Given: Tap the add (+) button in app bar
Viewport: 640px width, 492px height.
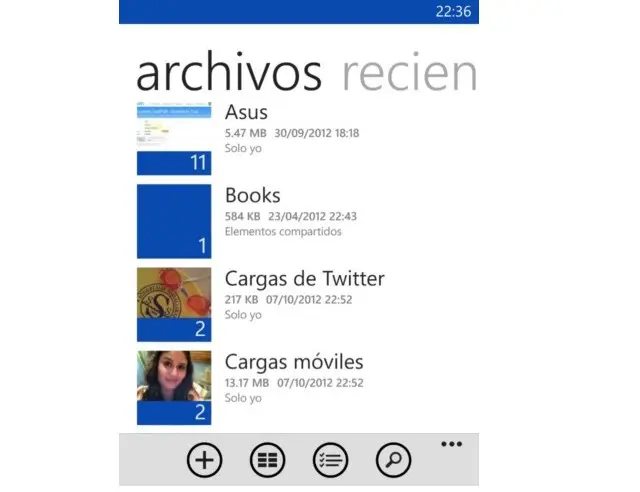Looking at the screenshot, I should point(204,459).
